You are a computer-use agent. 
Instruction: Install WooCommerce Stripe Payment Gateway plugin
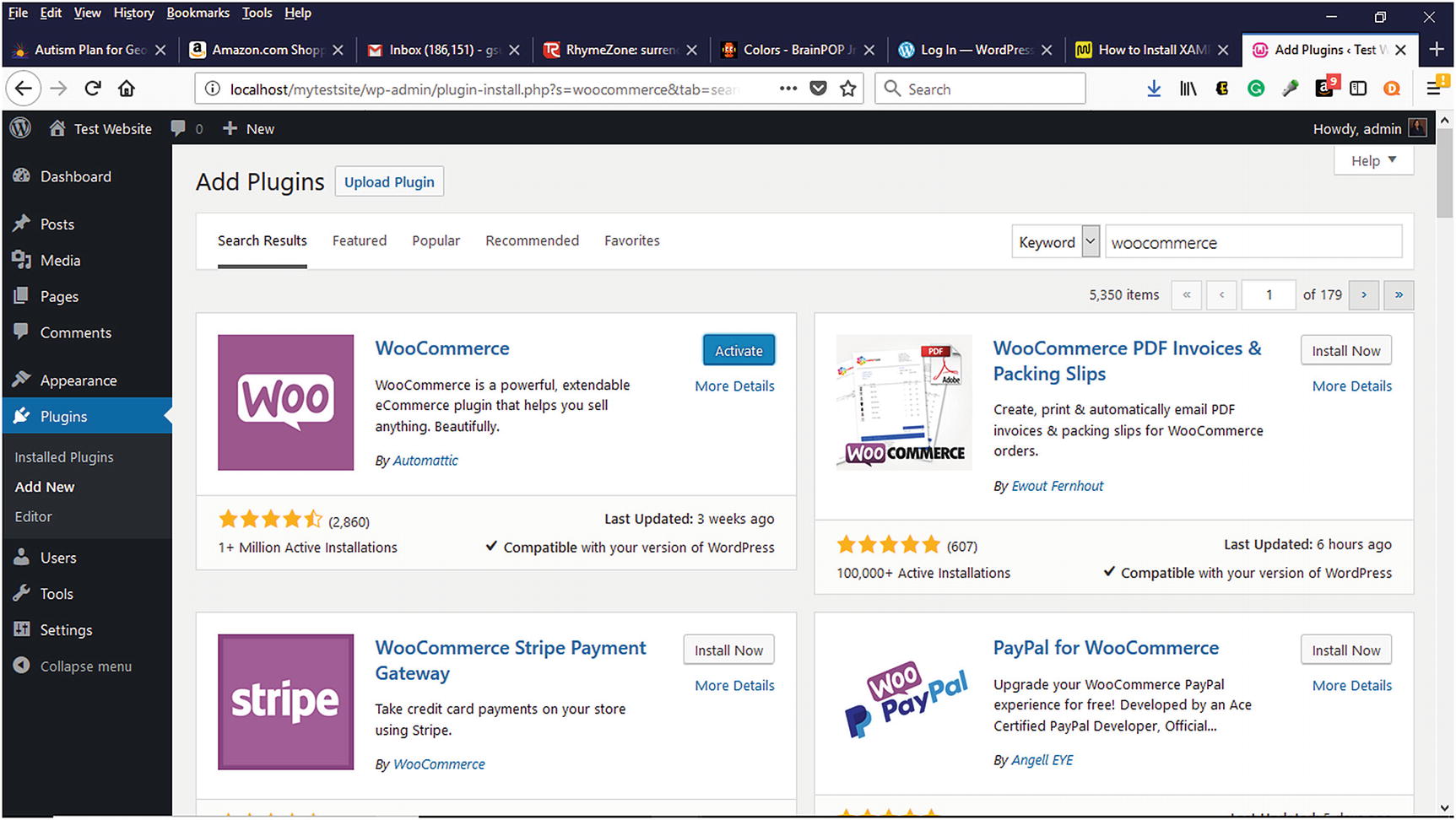(x=728, y=650)
